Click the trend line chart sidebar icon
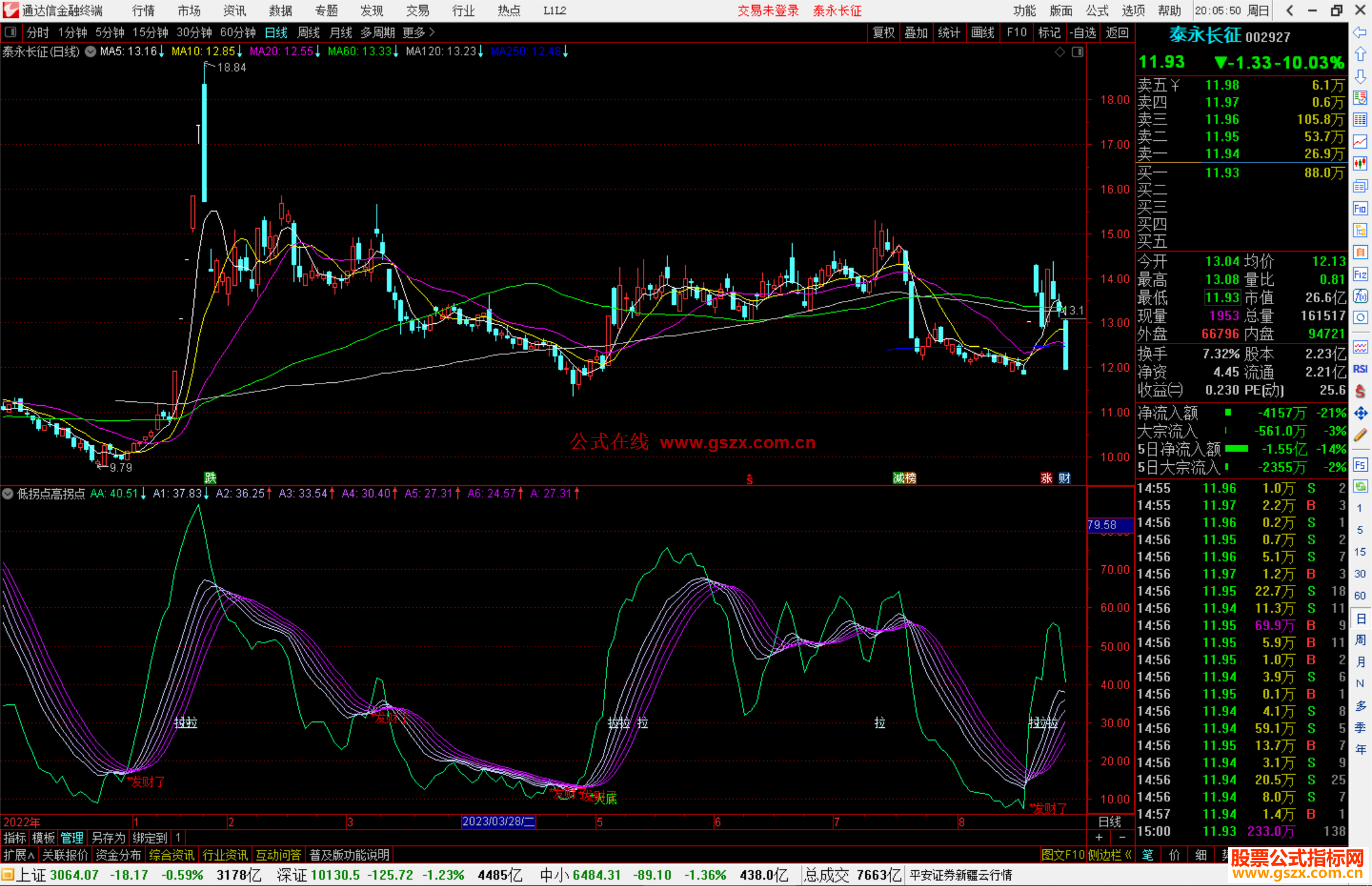Image resolution: width=1372 pixels, height=886 pixels. 1360,142
